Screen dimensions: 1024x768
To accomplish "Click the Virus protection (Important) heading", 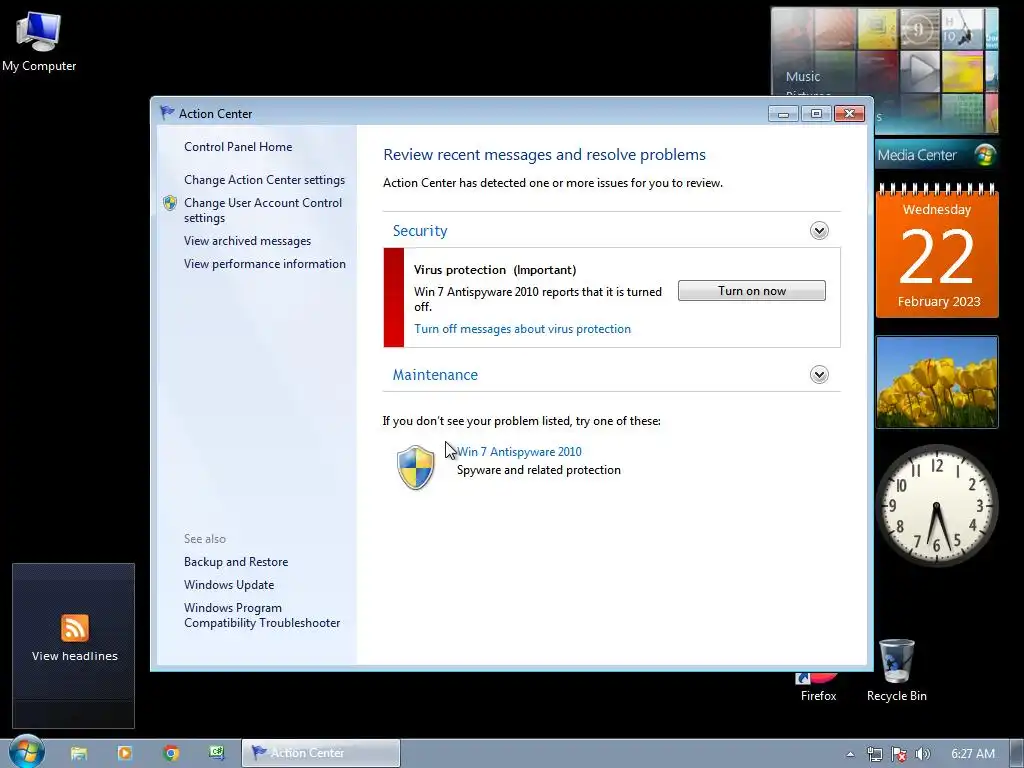I will 495,270.
